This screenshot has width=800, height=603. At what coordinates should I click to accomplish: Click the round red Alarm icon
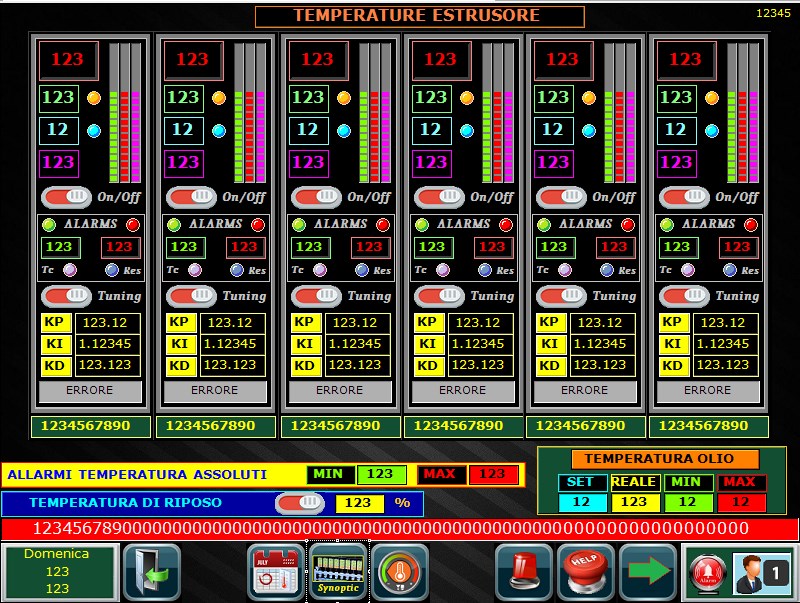click(x=708, y=573)
